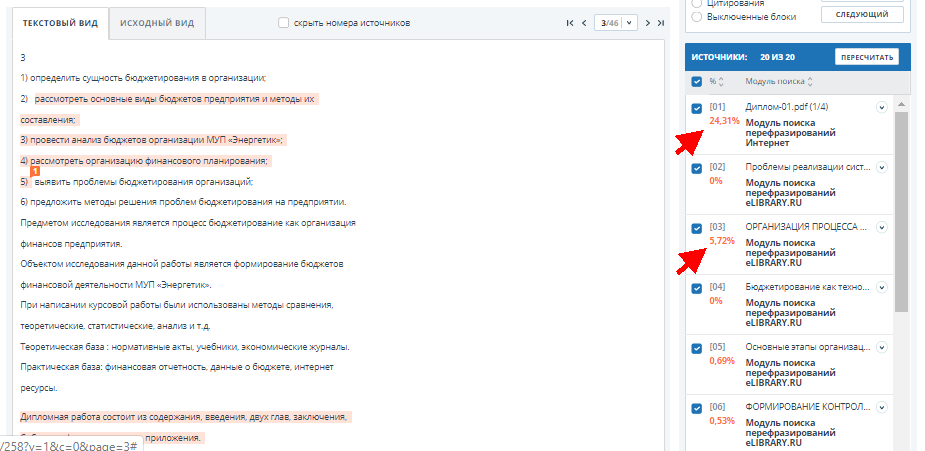Click source number label [04]

coord(717,287)
